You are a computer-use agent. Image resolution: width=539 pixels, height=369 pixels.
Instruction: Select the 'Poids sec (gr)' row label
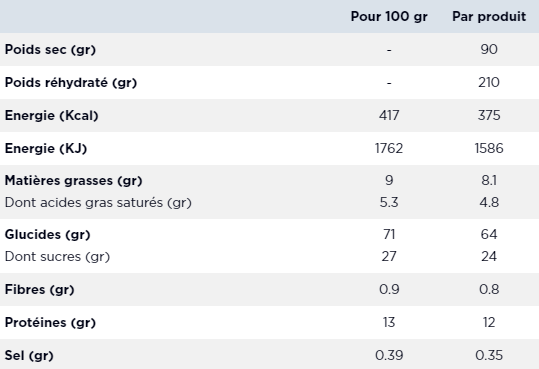pos(50,50)
